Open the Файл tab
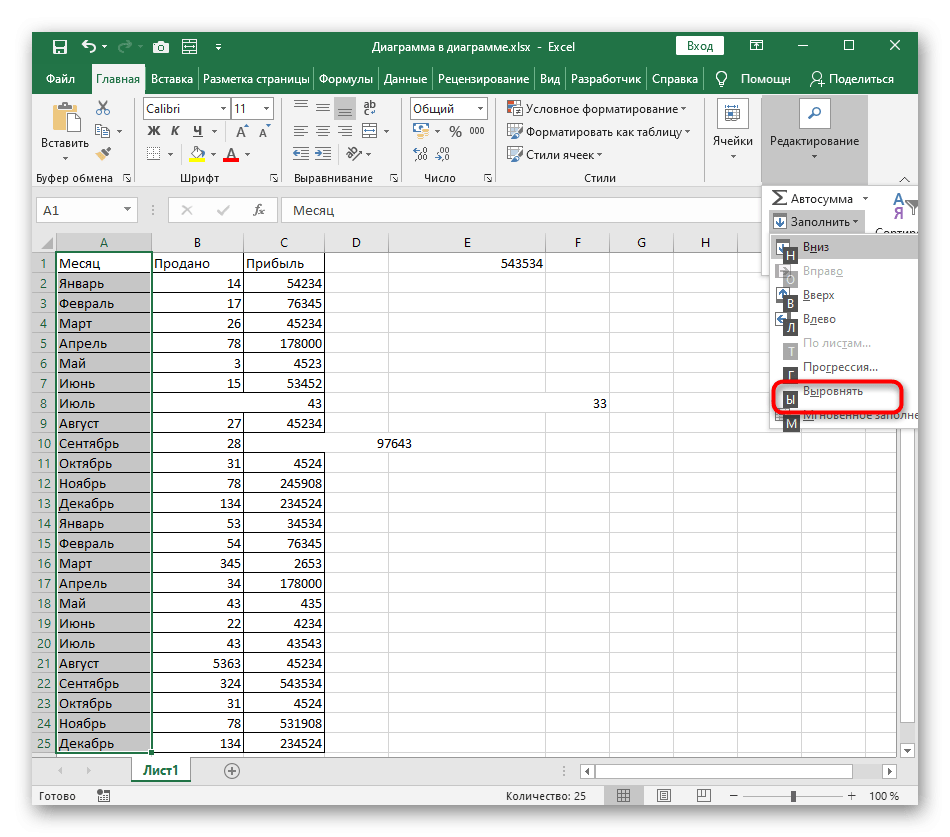This screenshot has width=950, height=837. pos(60,79)
